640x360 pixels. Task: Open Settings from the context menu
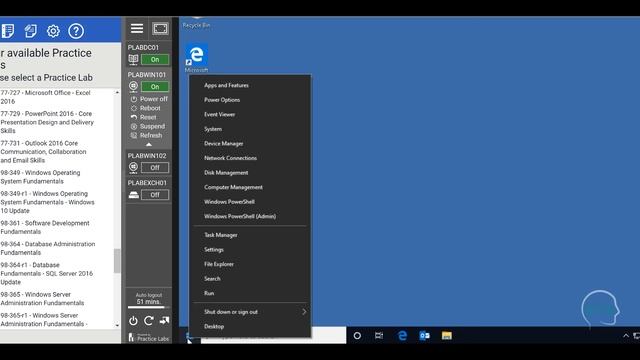(x=214, y=249)
